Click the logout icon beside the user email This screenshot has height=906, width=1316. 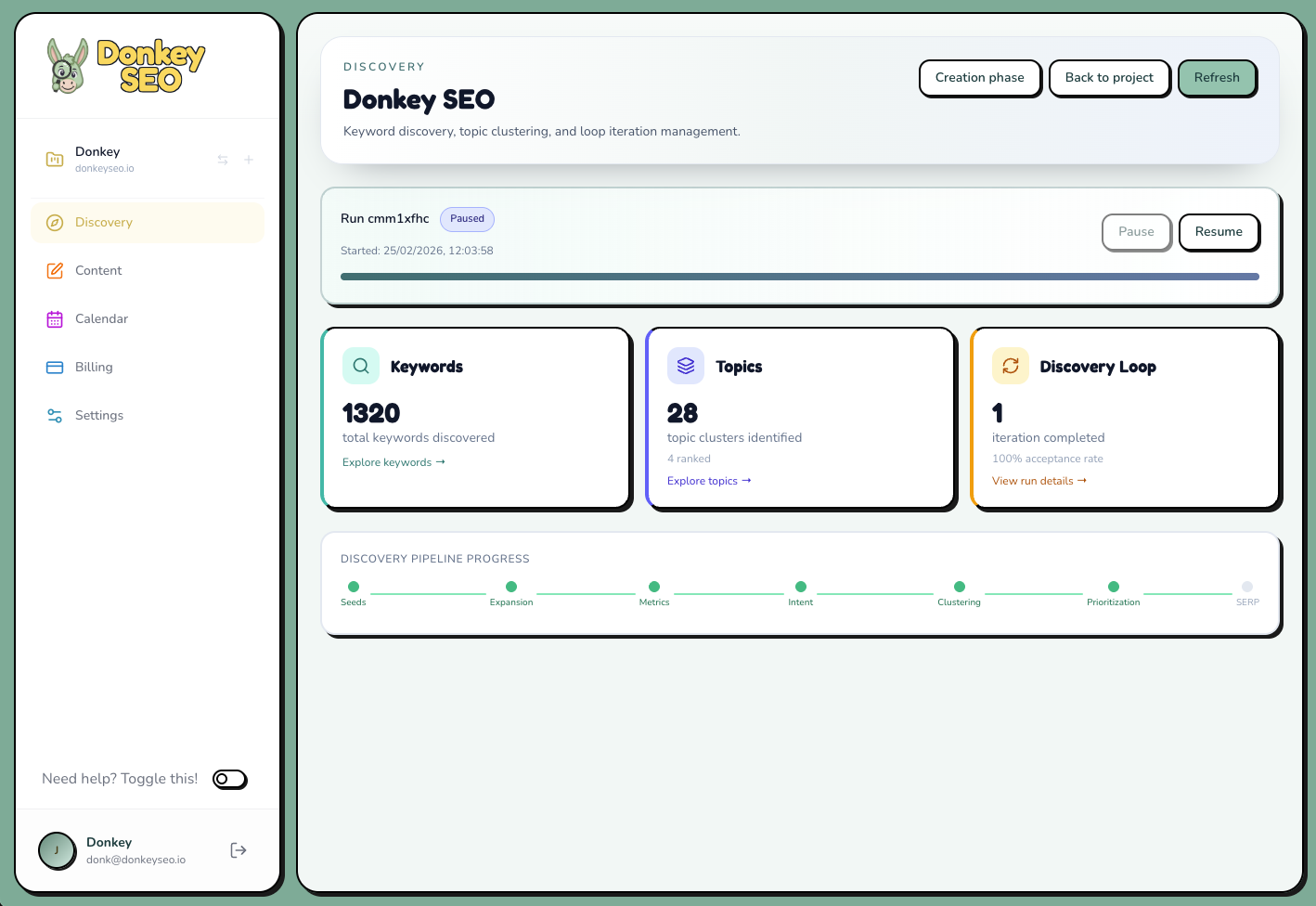click(239, 850)
